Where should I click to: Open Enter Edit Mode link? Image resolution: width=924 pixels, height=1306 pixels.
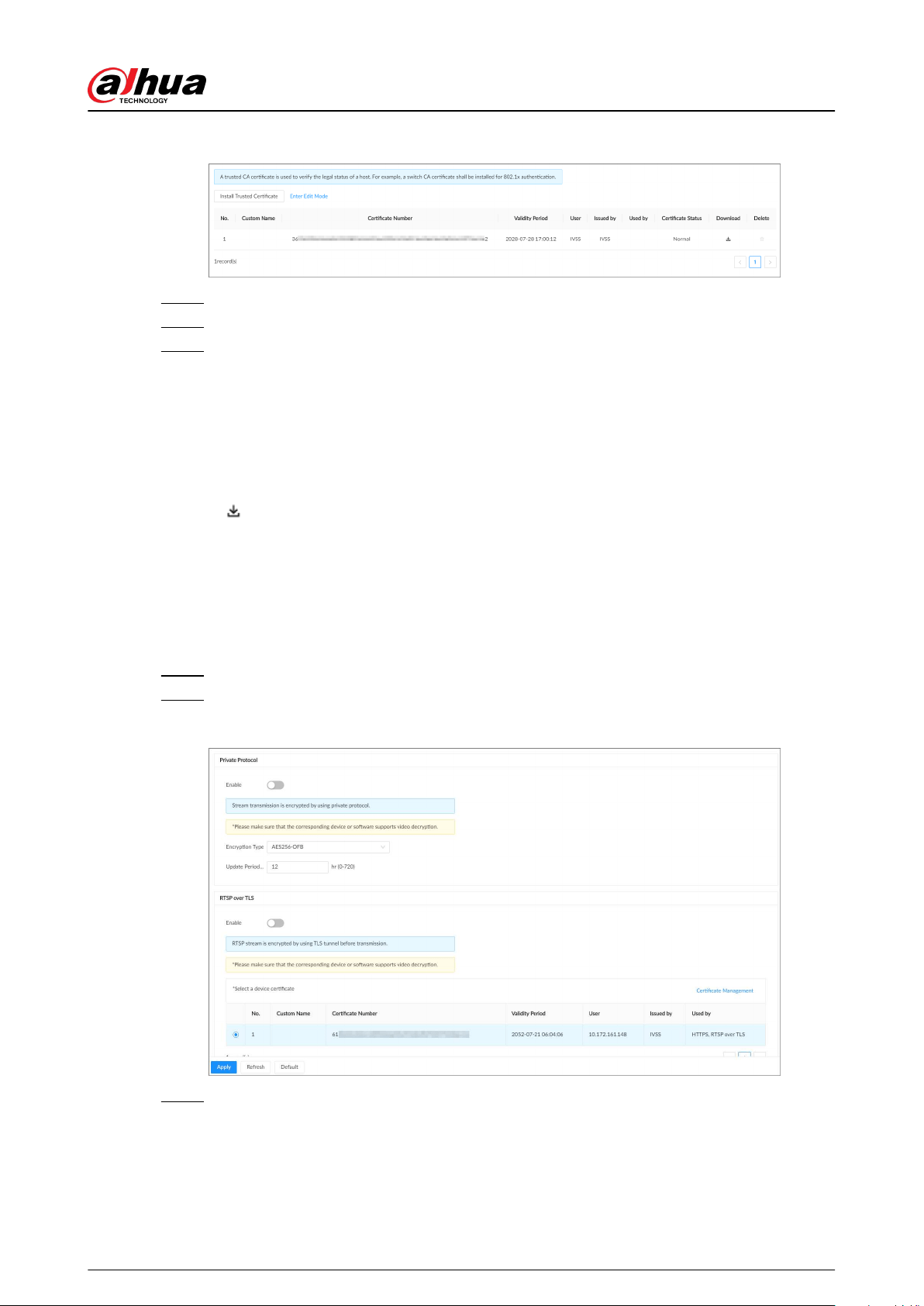point(309,196)
